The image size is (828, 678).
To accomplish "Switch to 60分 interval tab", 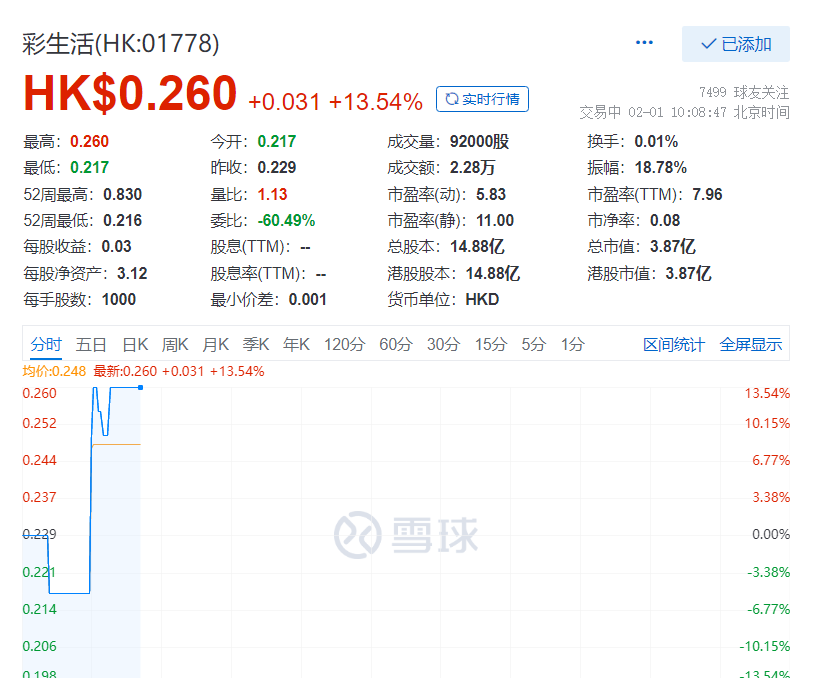I will coord(396,344).
